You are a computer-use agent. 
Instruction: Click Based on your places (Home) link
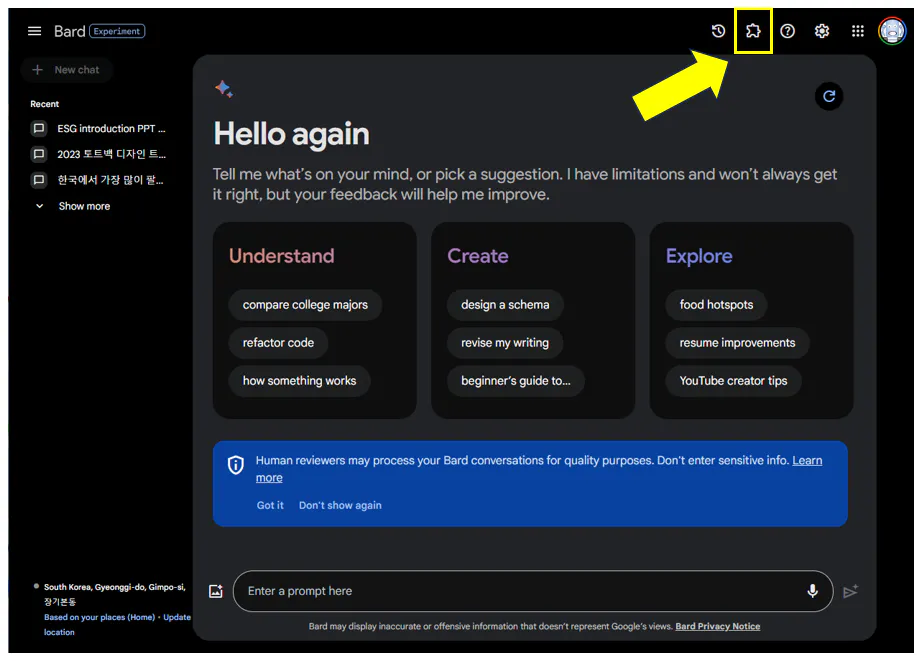click(x=100, y=617)
